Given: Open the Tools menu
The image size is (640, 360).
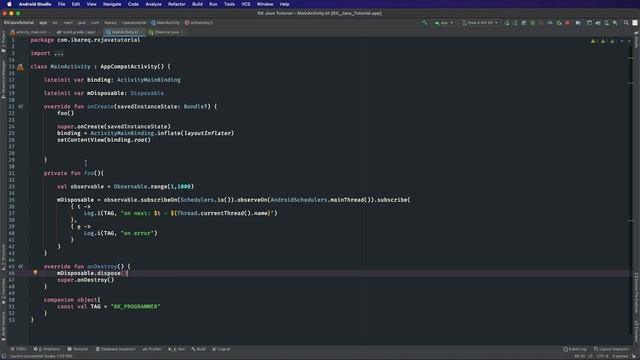Looking at the screenshot, I should [229, 4].
